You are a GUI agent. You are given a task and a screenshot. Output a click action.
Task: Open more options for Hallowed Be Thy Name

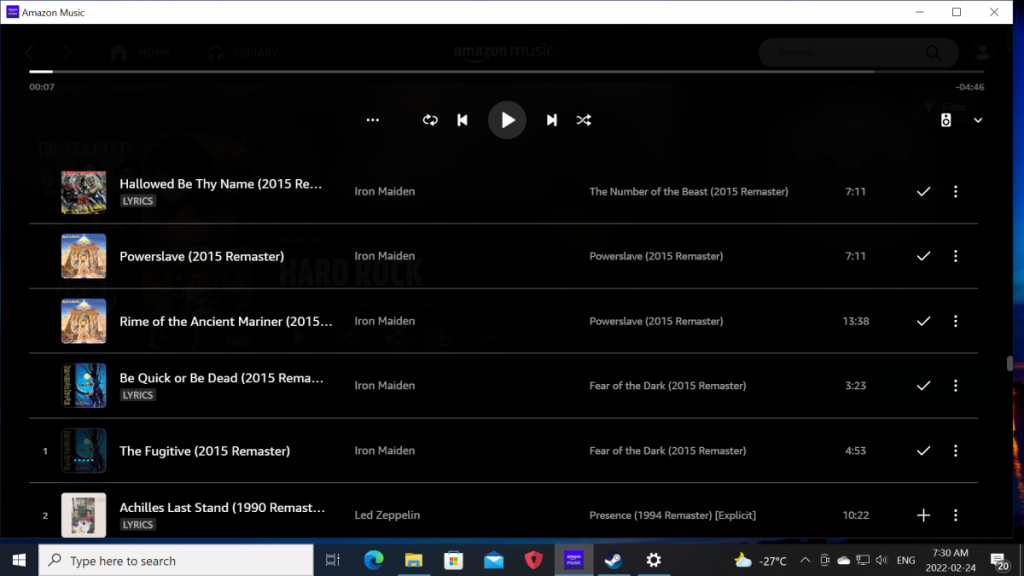(955, 191)
